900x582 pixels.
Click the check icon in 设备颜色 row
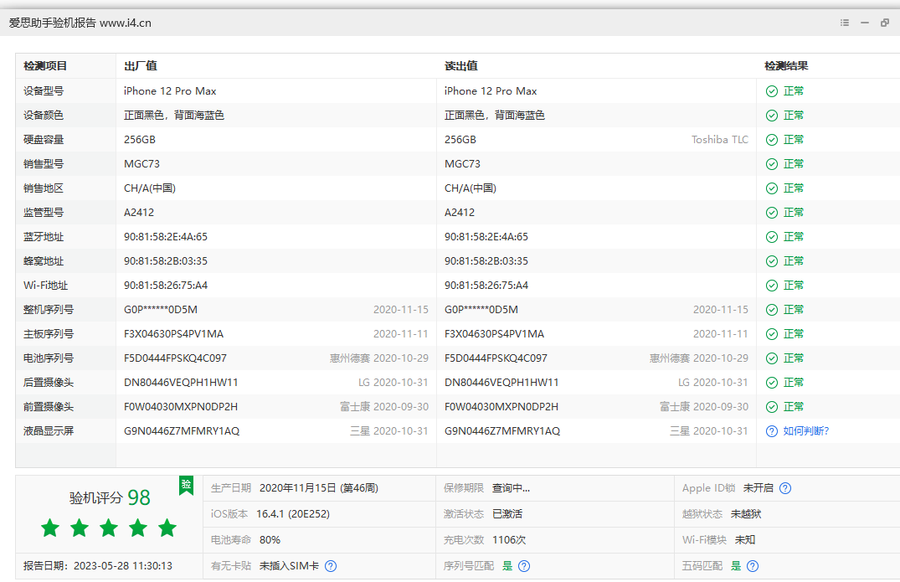click(772, 115)
